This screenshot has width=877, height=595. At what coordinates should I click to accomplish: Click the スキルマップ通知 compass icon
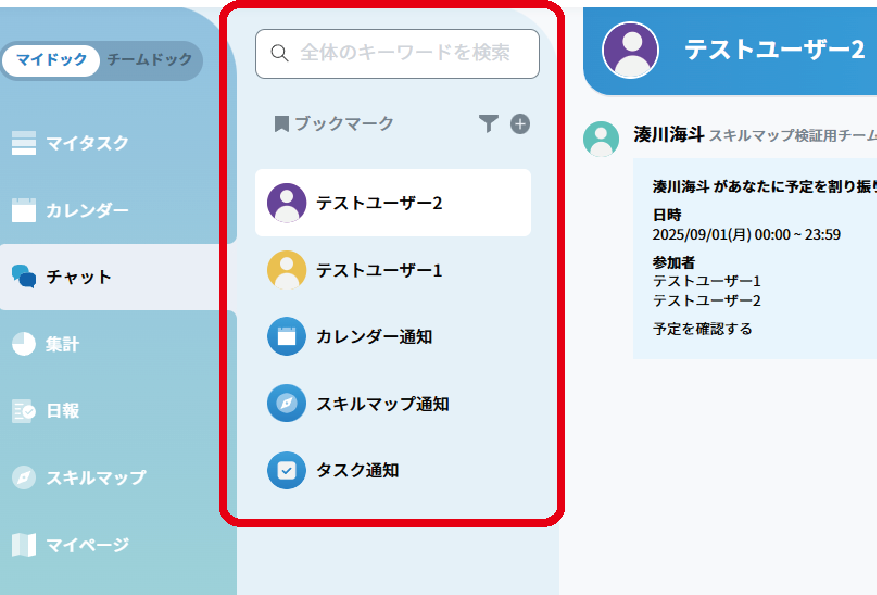286,403
